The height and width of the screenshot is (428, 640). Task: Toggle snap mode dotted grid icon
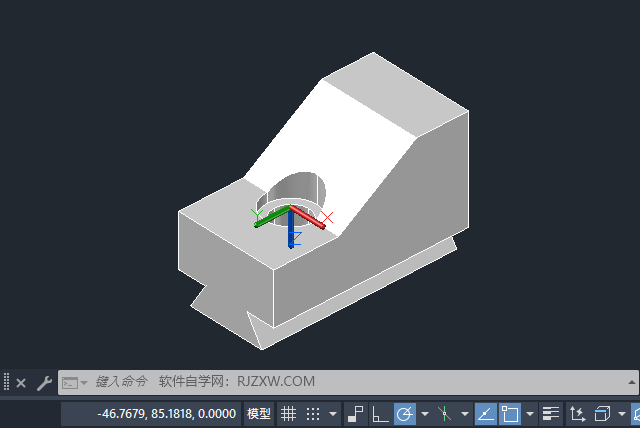313,414
